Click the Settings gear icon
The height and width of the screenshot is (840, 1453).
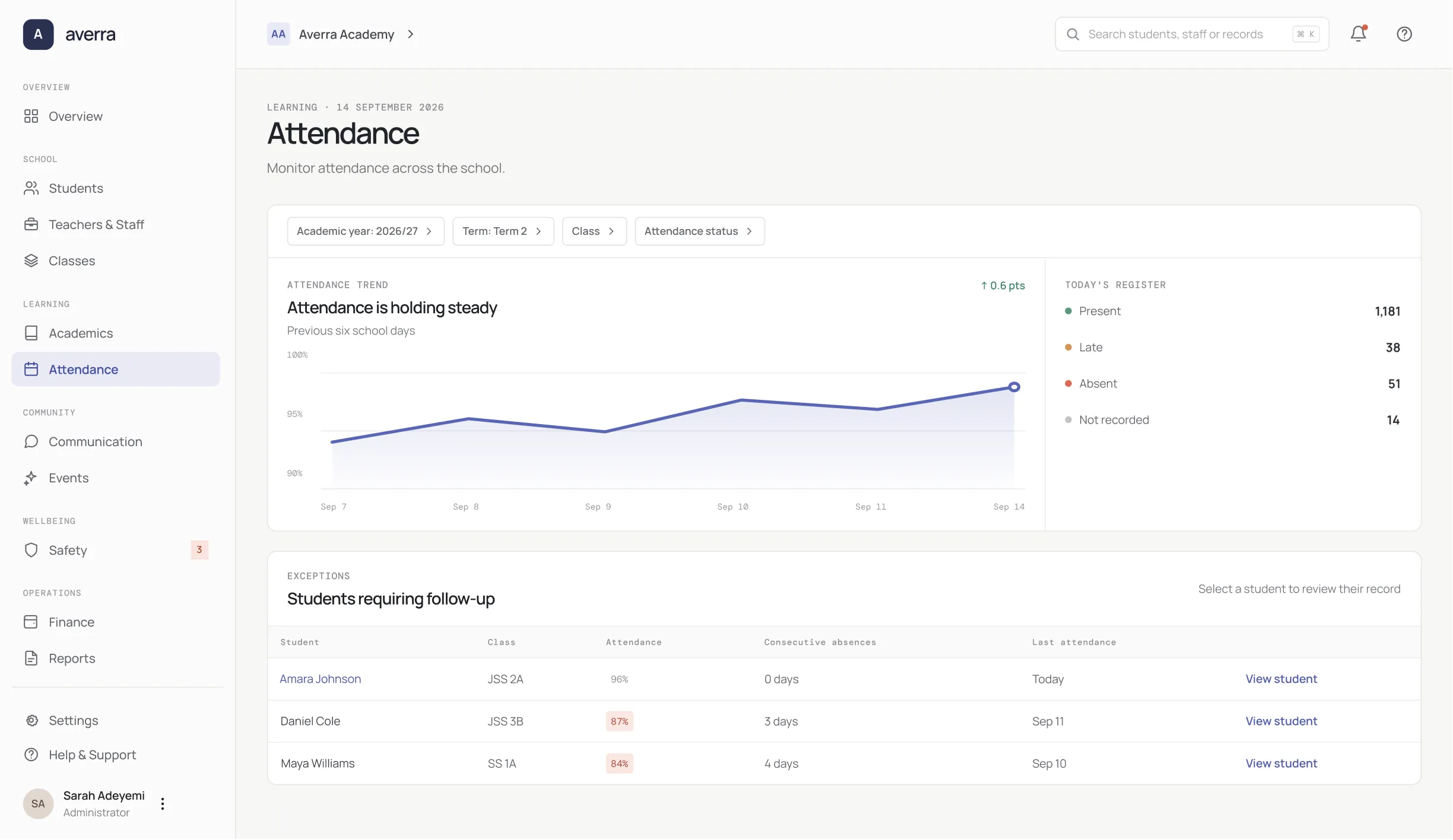(x=32, y=720)
